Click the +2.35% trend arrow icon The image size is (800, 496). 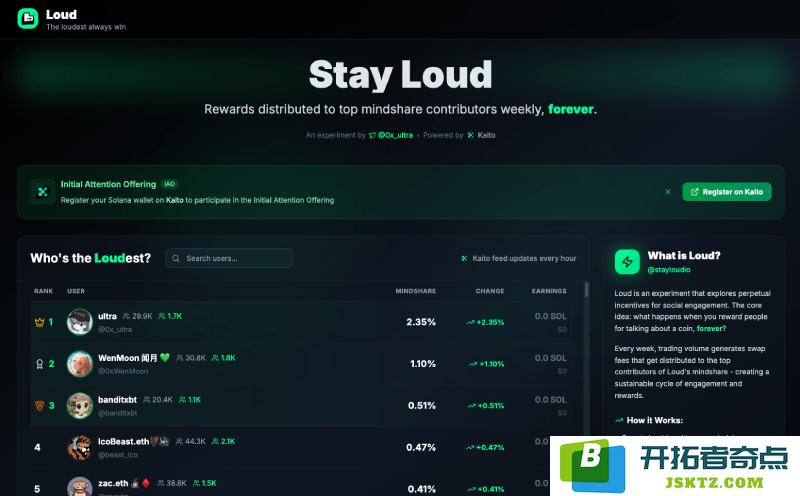coord(470,323)
